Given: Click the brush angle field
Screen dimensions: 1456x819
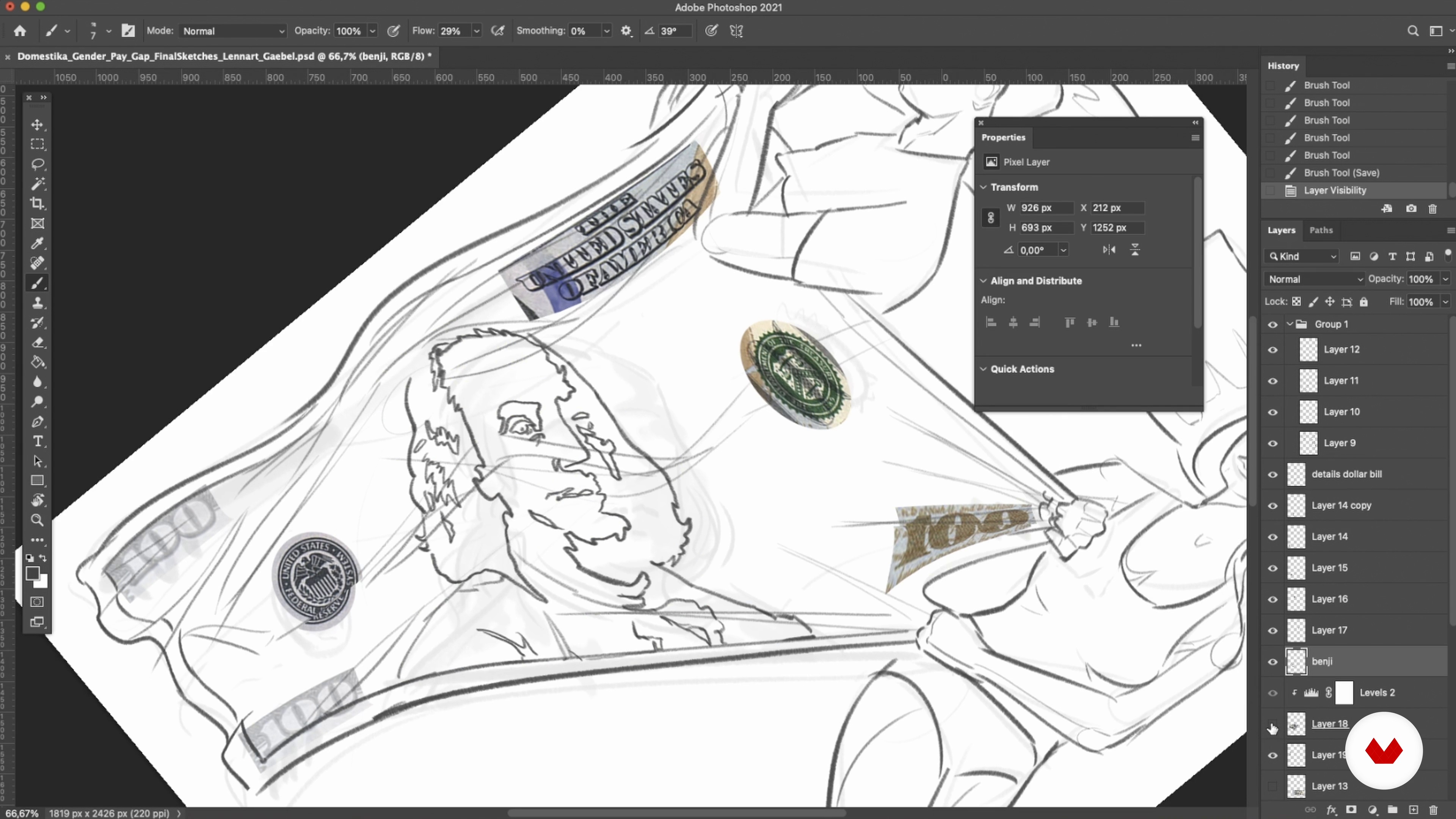Looking at the screenshot, I should coord(675,31).
